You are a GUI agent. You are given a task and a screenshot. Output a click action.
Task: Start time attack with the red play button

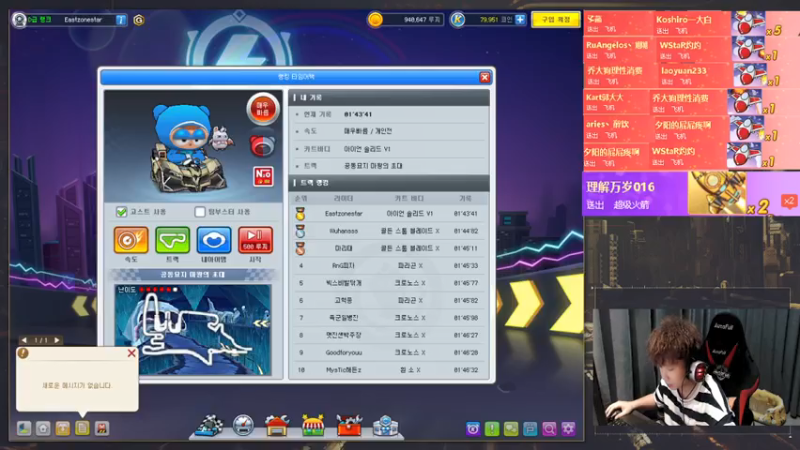[x=255, y=240]
